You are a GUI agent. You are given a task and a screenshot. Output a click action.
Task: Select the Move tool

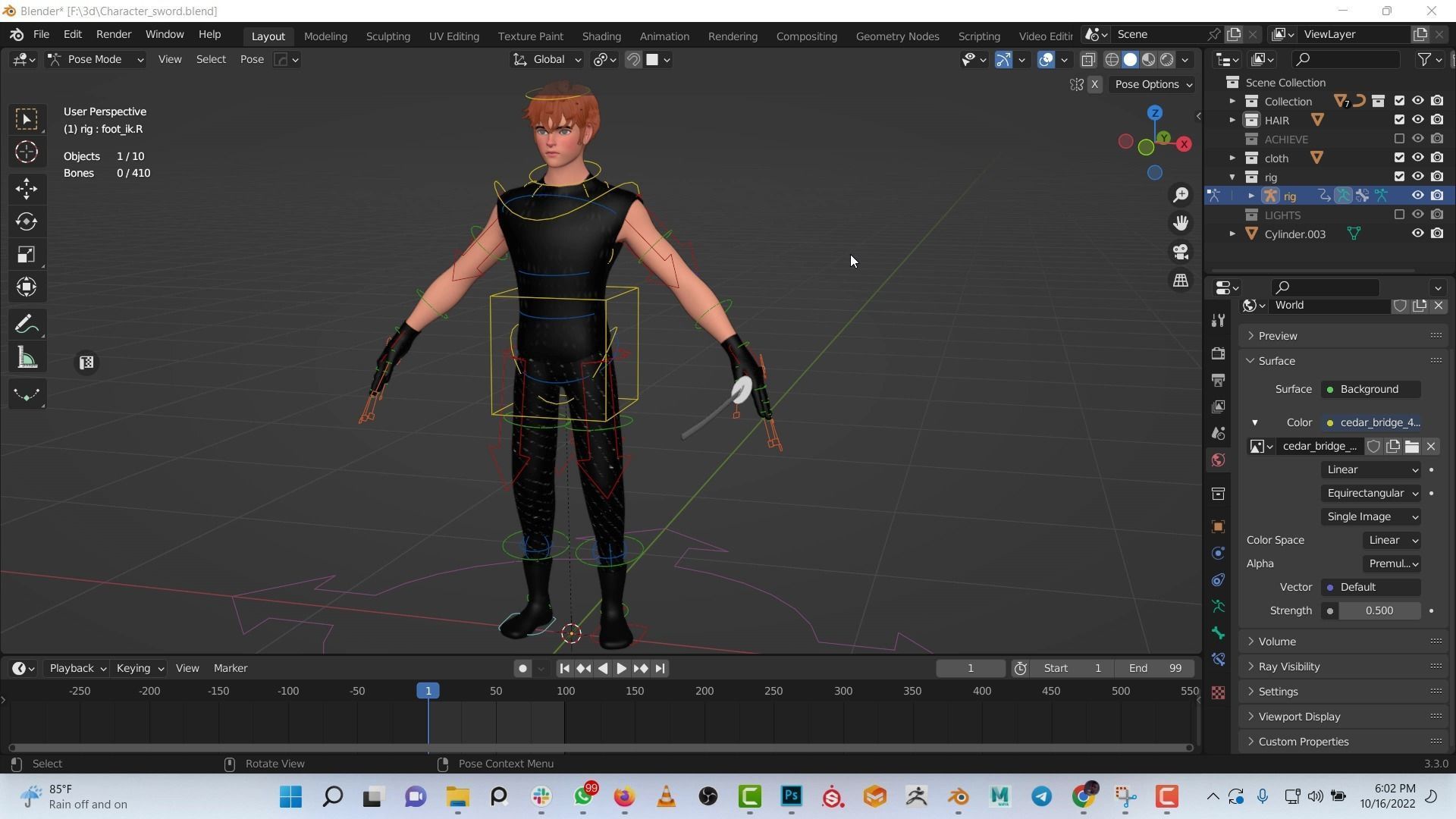coord(27,189)
